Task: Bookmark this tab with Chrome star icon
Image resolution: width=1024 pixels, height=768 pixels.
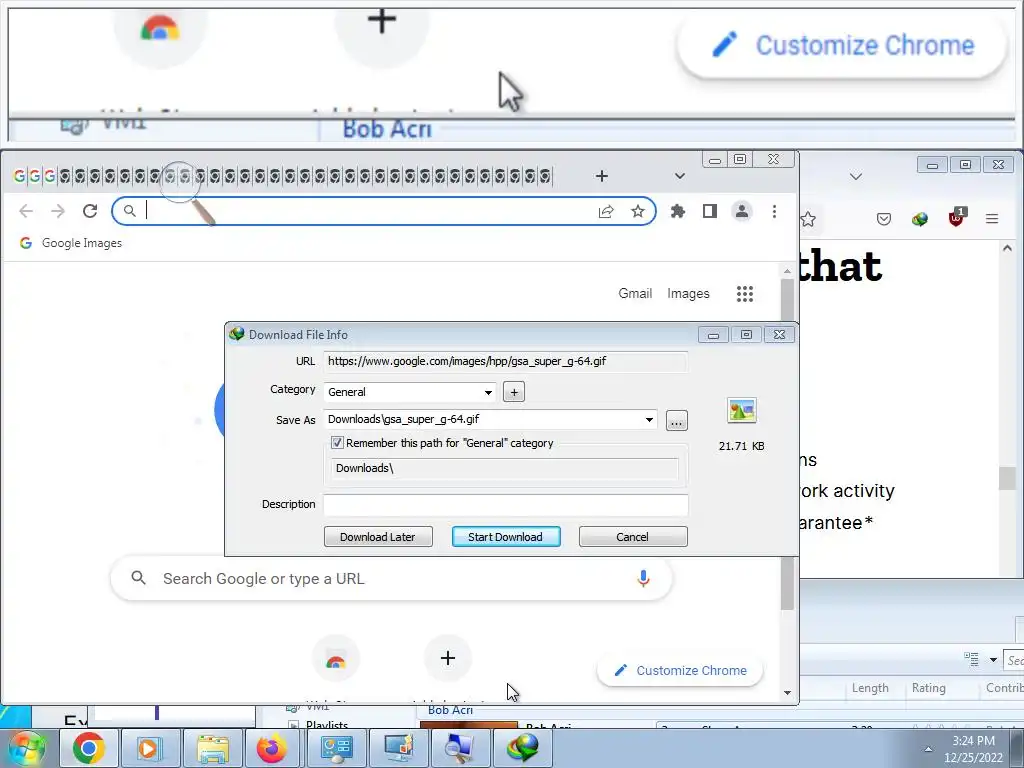Action: click(x=638, y=211)
